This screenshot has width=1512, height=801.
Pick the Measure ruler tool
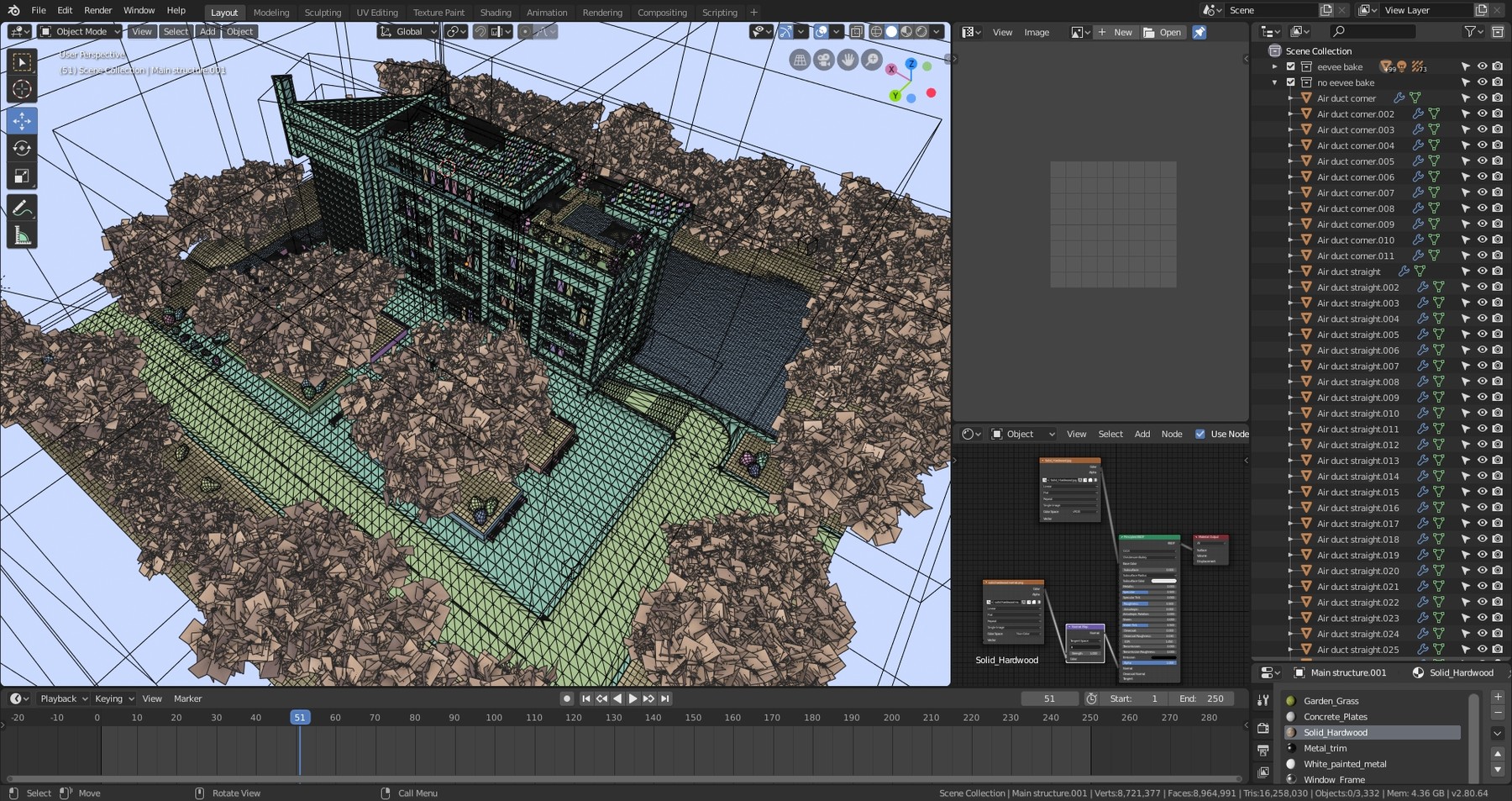(22, 236)
